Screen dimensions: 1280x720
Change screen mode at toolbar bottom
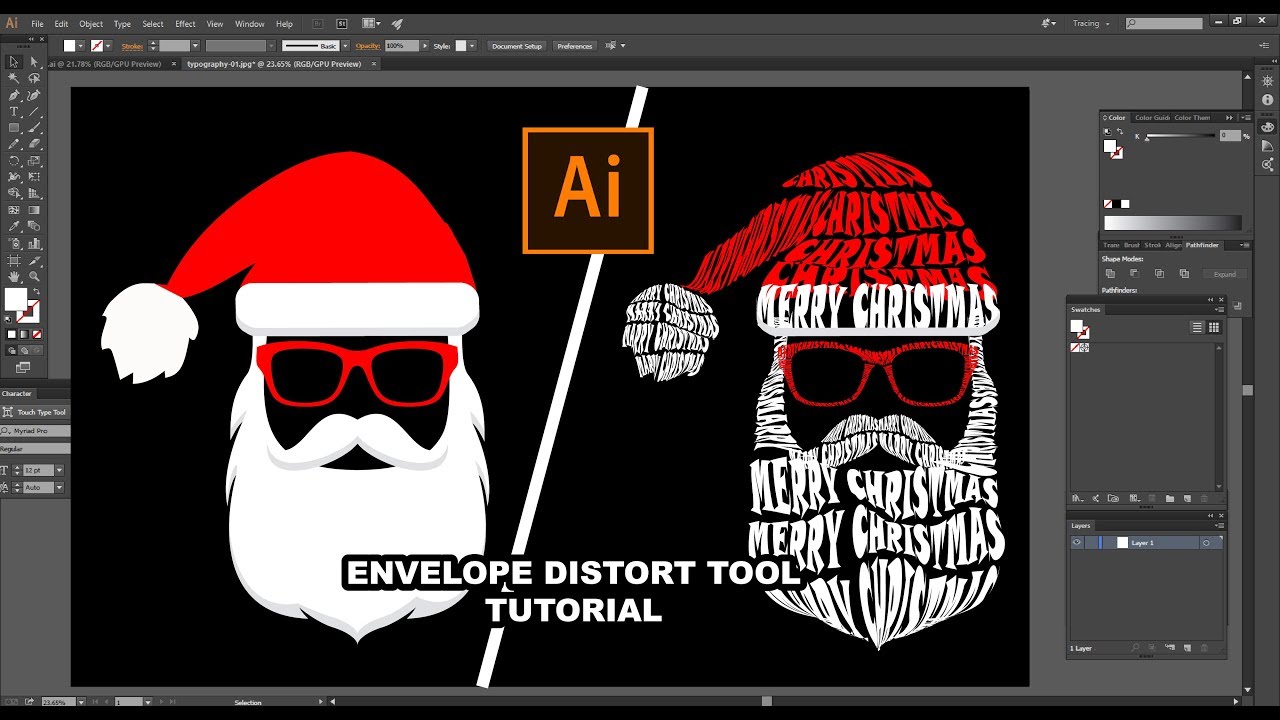click(22, 367)
